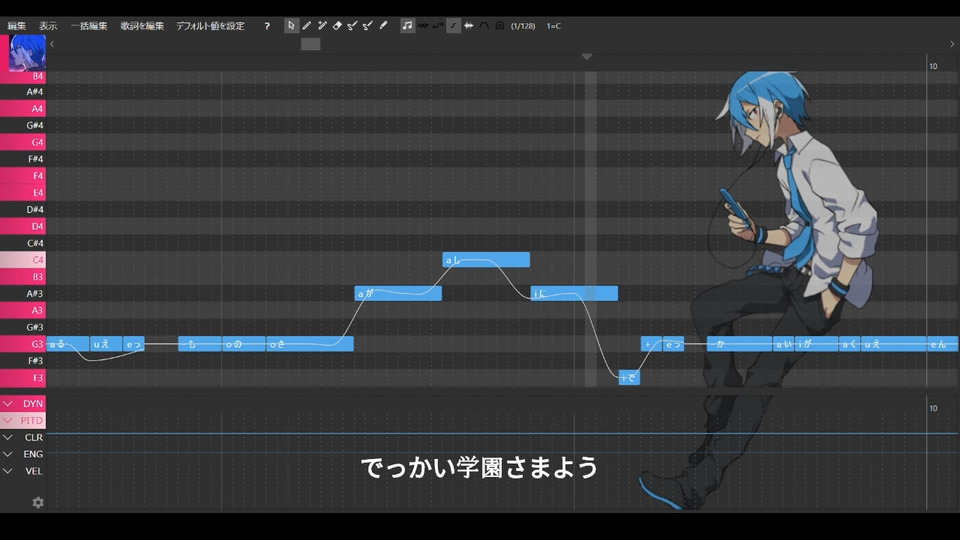Open the gear settings in parameter panel
This screenshot has width=960, height=540.
coord(38,502)
